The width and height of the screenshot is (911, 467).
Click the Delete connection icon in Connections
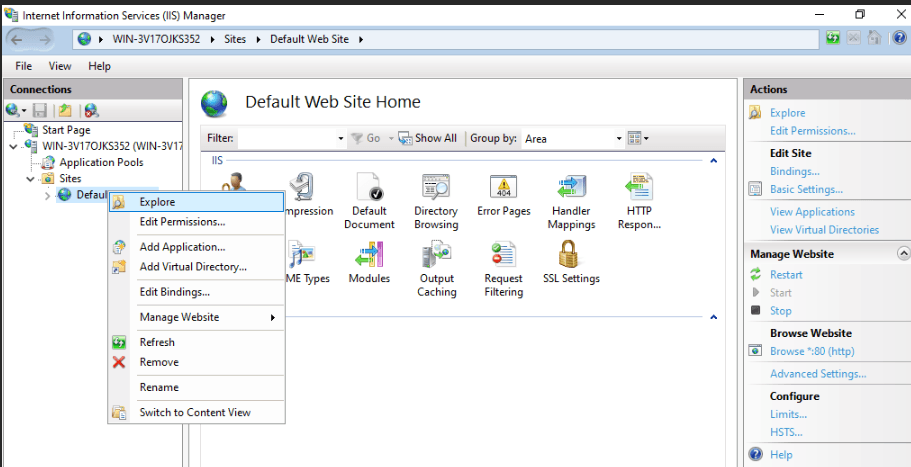(x=91, y=110)
